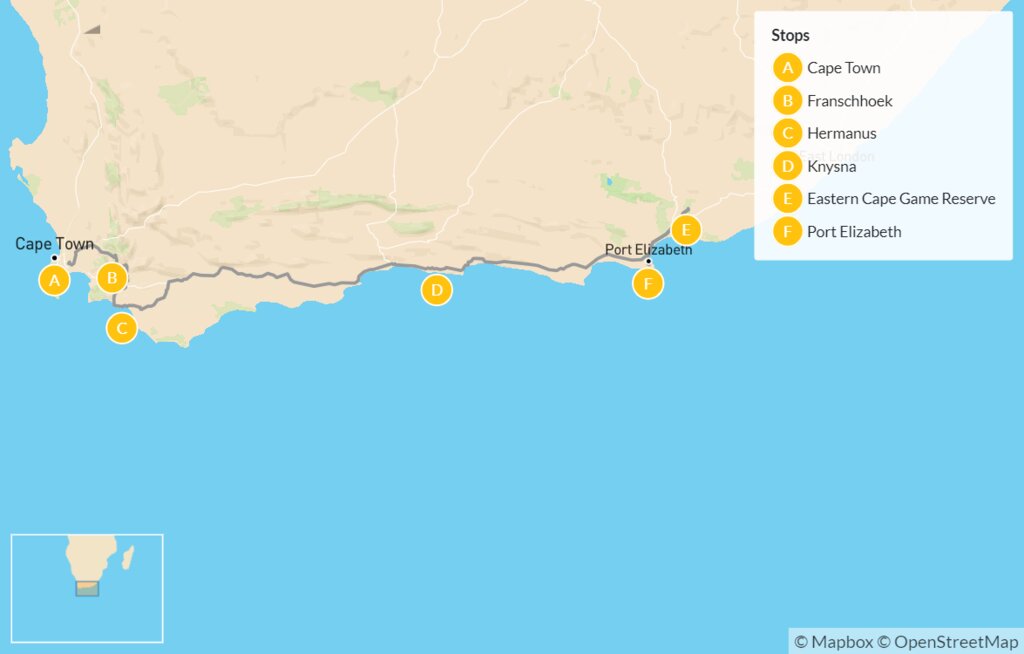1024x654 pixels.
Task: Select map marker D at Knysna
Action: 437,290
